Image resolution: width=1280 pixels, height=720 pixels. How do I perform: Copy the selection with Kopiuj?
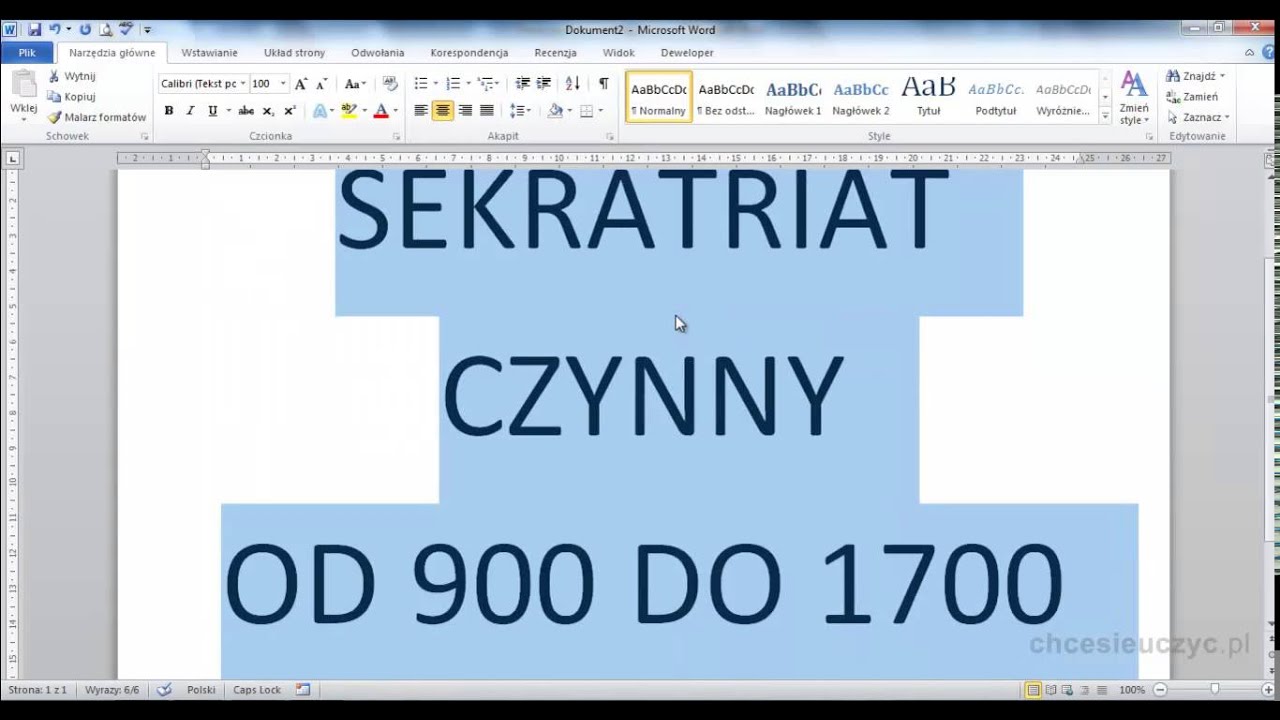[71, 97]
